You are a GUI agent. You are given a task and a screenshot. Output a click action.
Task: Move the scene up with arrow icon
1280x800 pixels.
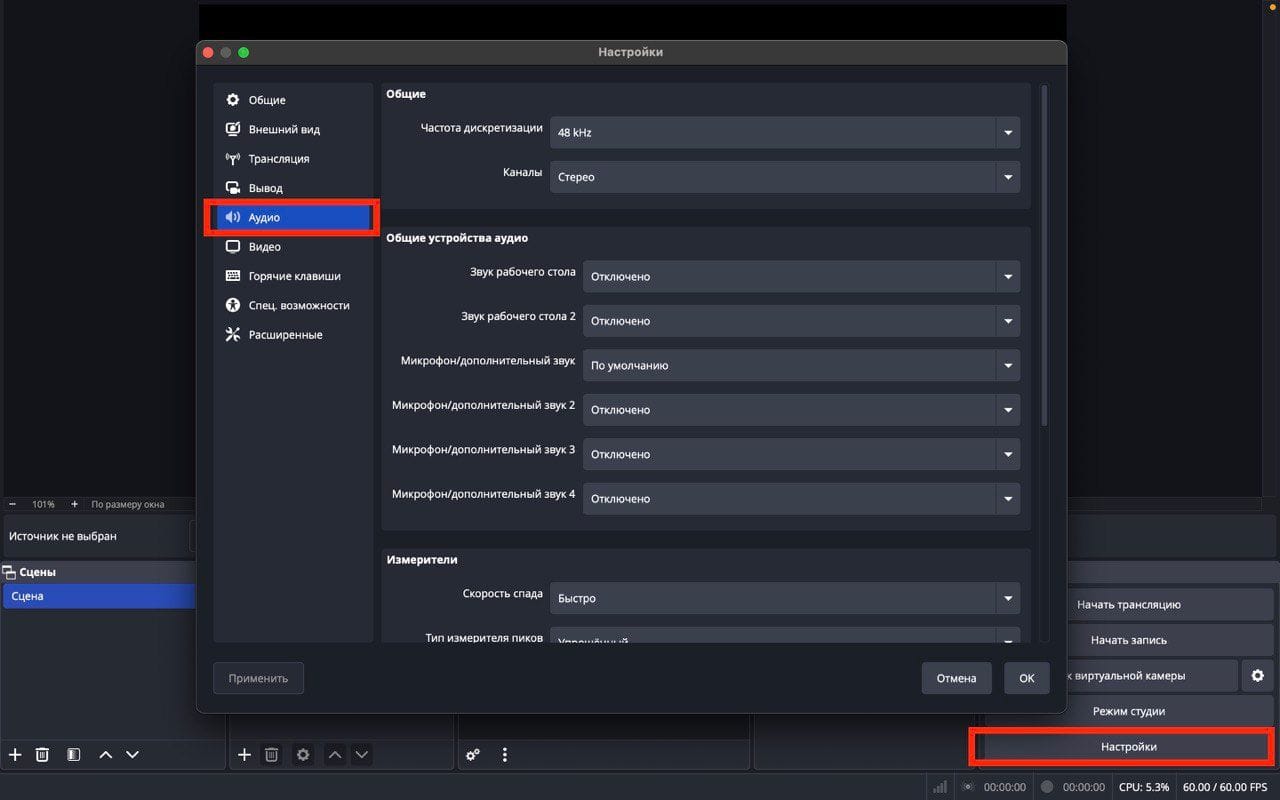(105, 755)
